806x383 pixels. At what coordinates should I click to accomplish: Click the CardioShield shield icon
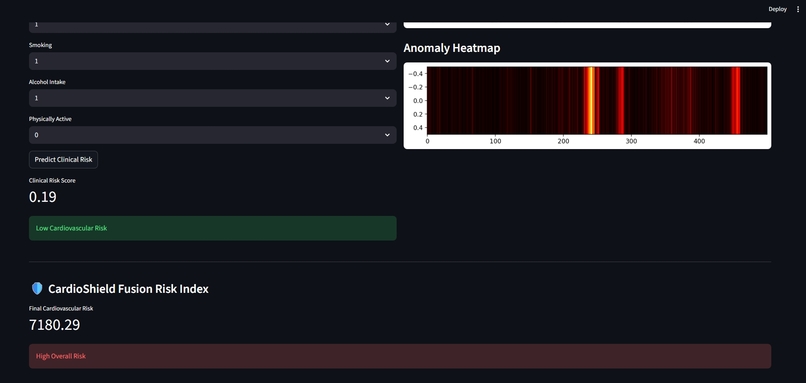[x=37, y=289]
